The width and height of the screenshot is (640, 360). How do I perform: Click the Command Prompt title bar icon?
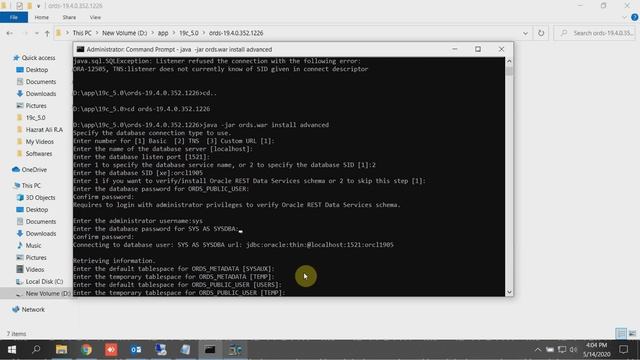point(80,49)
